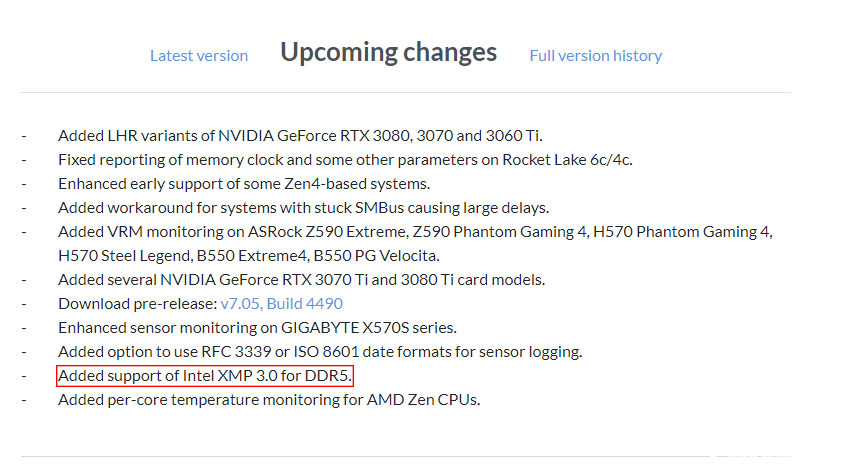Click the Zen4-based systems support entry
Screen dimensions: 844x475
(244, 183)
